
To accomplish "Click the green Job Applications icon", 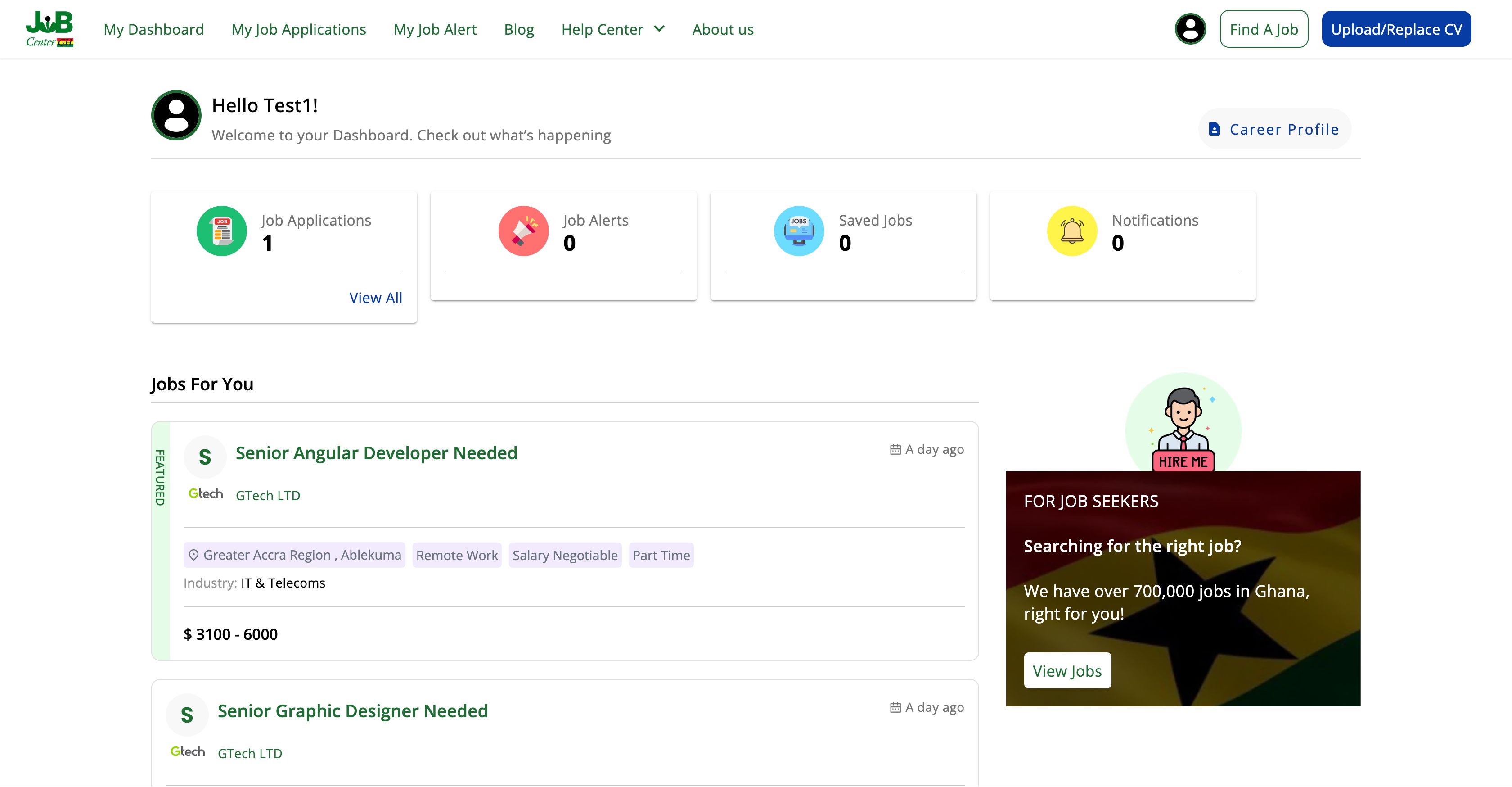I will (x=221, y=231).
